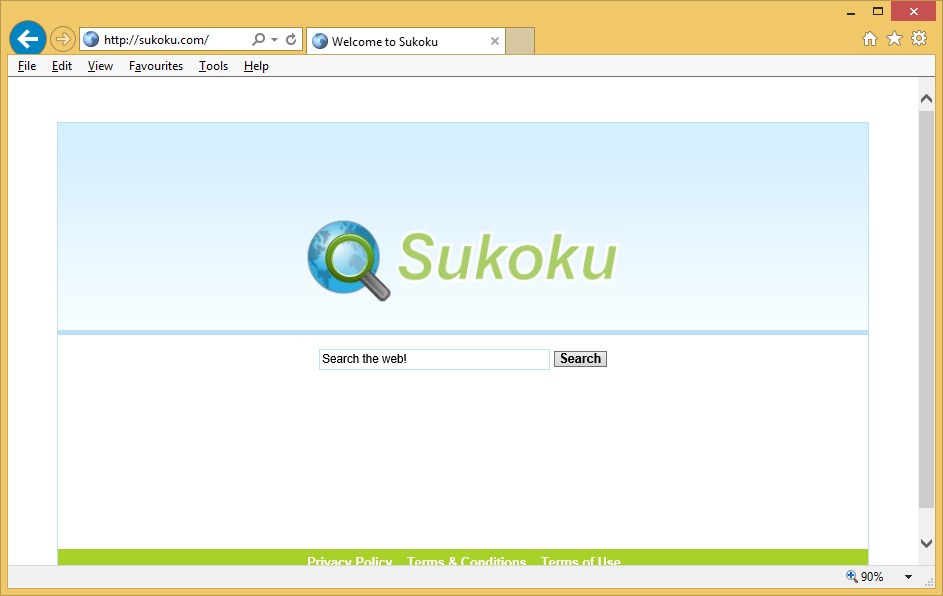
Task: Click the Search button
Action: pyautogui.click(x=580, y=359)
